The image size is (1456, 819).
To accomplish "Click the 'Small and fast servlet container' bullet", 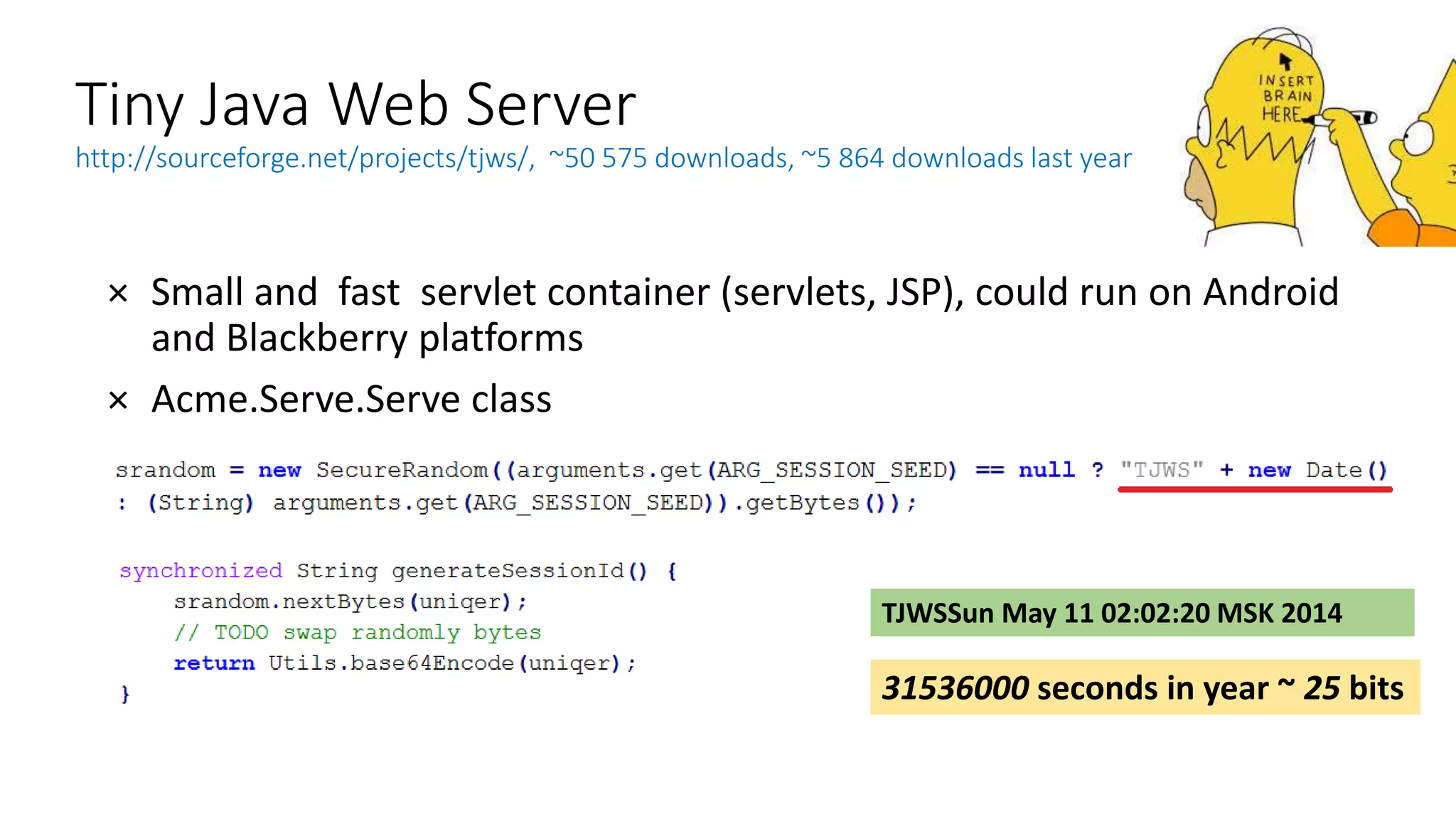I will pos(745,292).
